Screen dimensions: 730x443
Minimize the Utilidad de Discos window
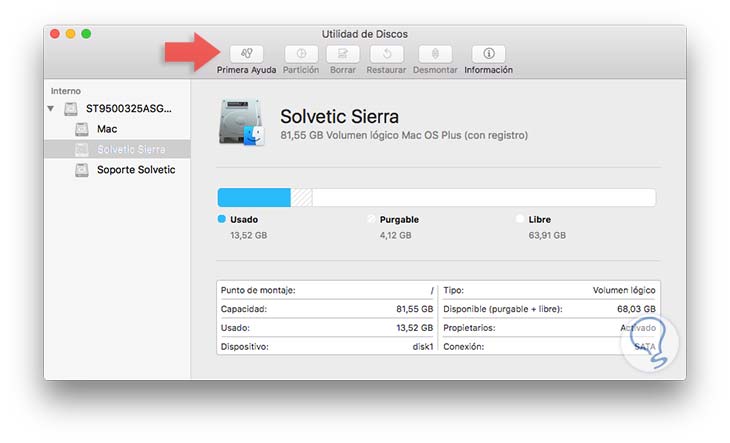click(x=70, y=34)
